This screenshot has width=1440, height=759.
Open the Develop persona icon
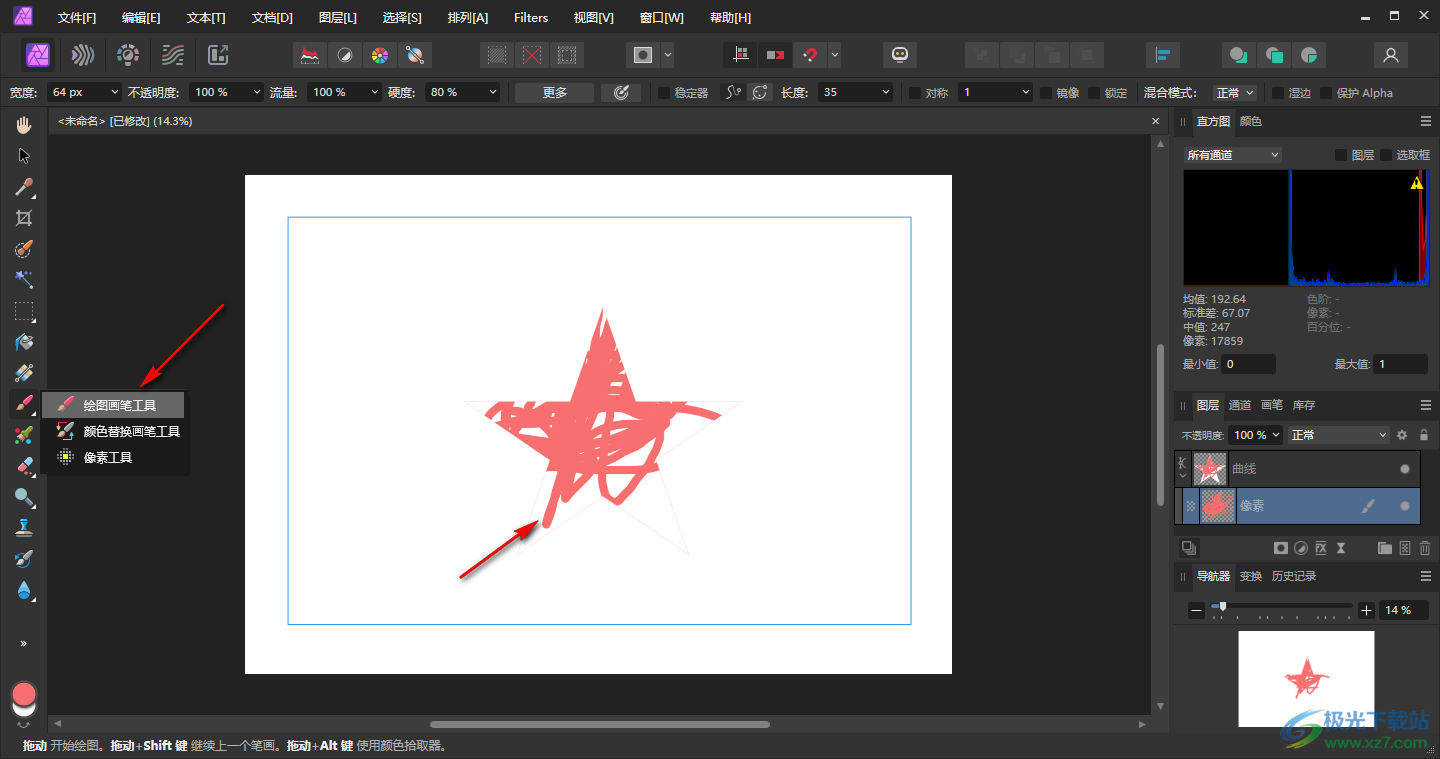click(128, 55)
